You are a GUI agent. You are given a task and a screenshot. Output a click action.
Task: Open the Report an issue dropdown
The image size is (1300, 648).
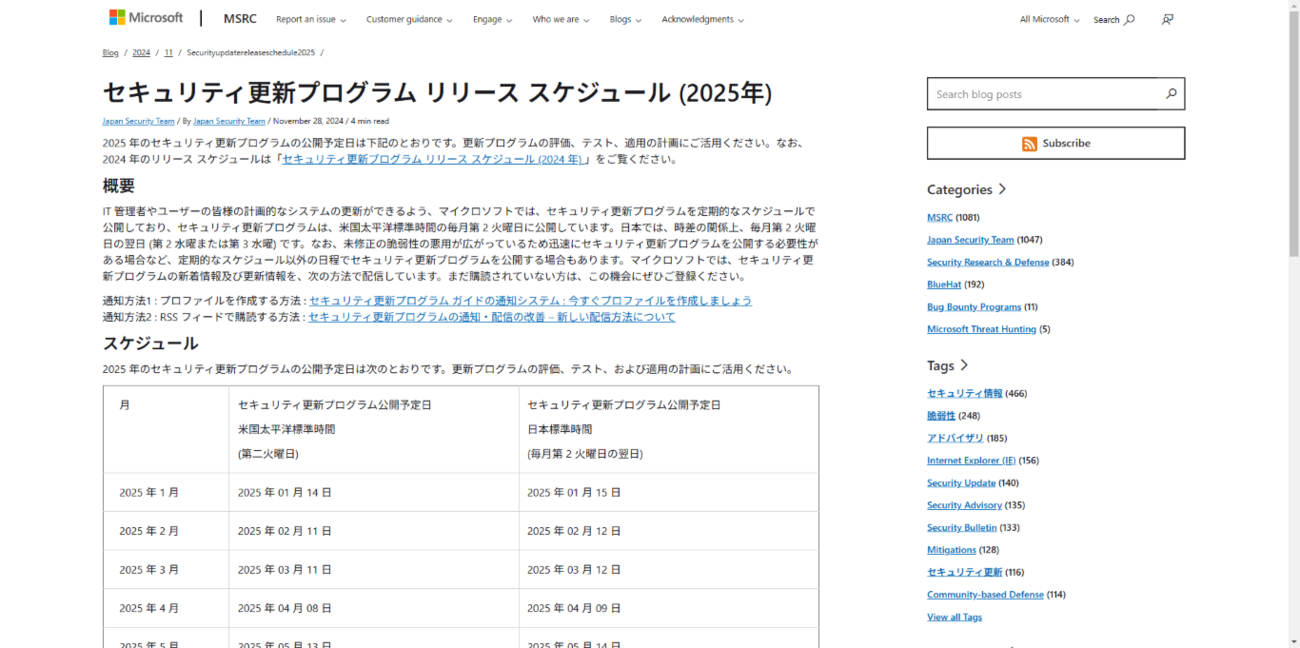tap(310, 19)
